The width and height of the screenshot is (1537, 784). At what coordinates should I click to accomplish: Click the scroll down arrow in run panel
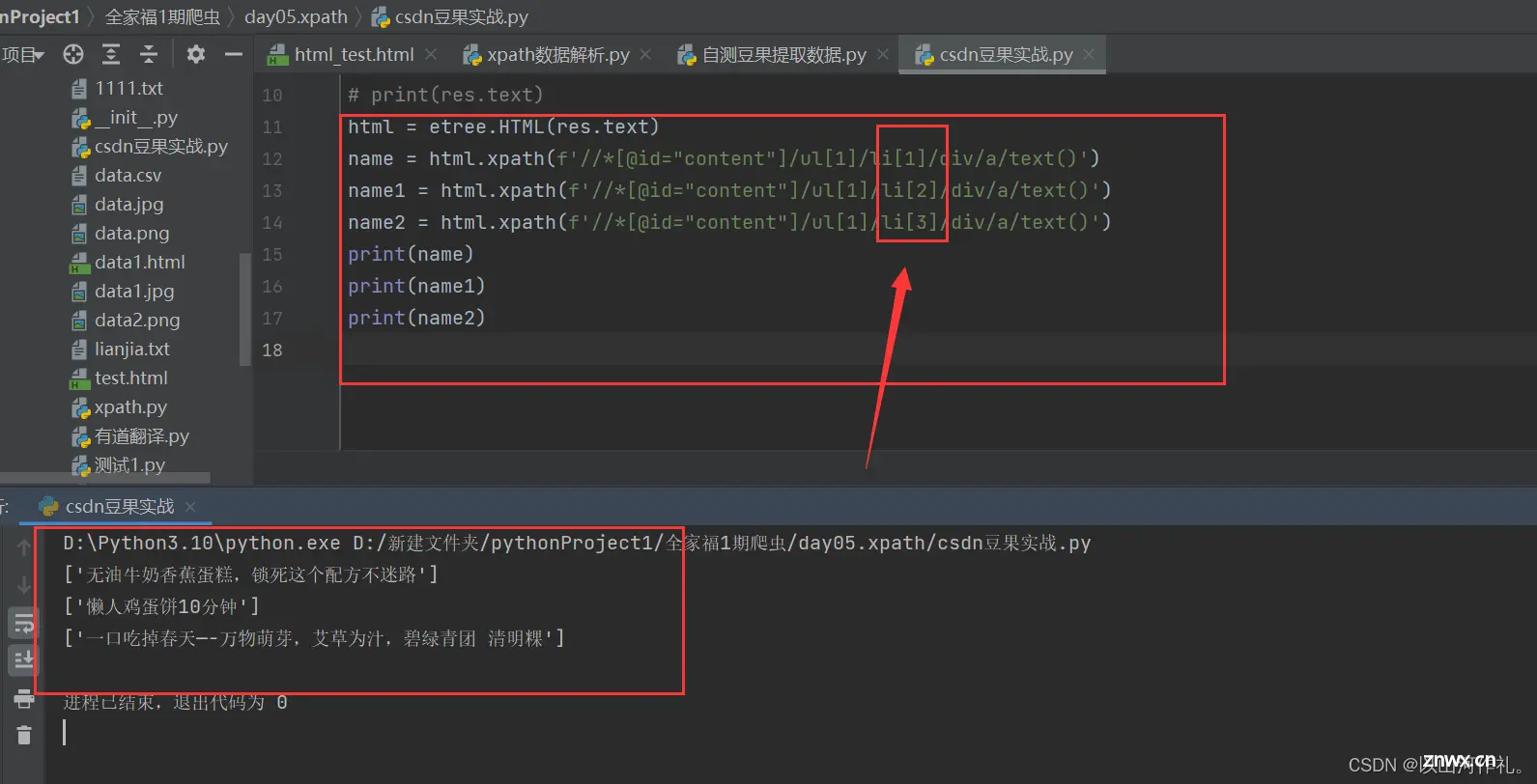(24, 584)
